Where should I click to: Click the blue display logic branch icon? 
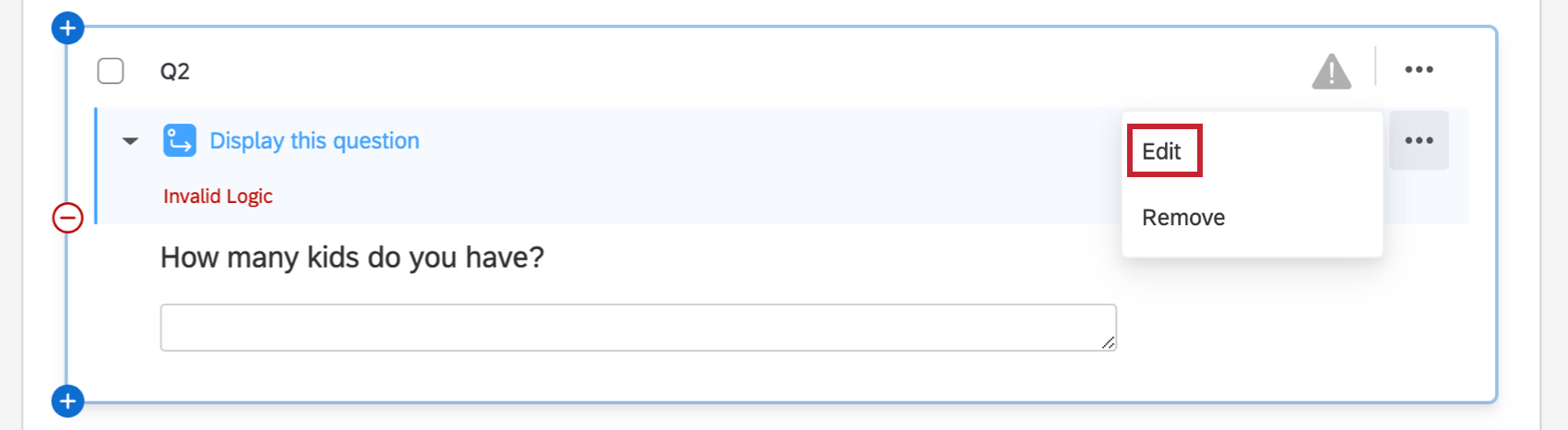[x=179, y=141]
